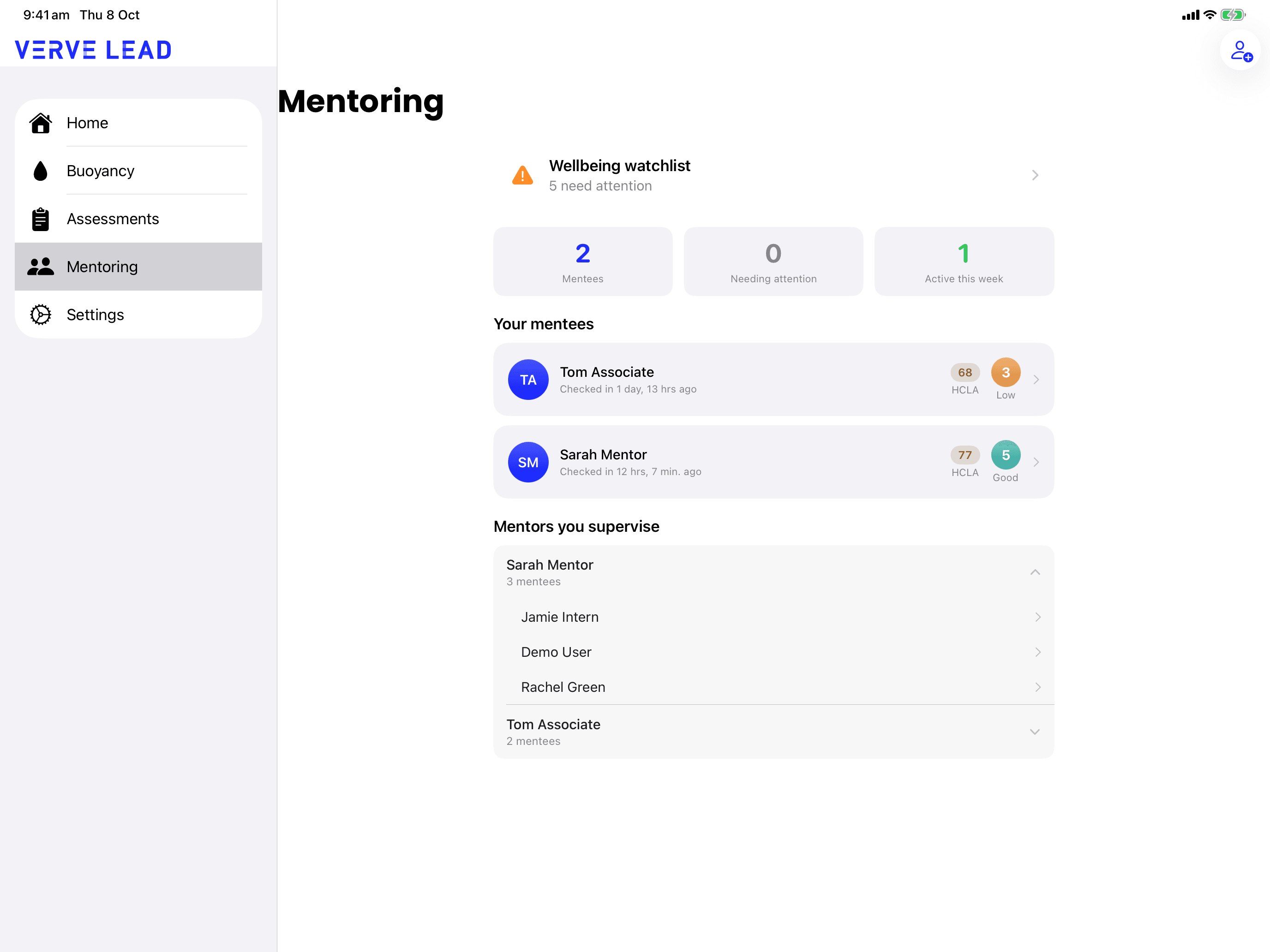
Task: Click the TA avatar circle
Action: tap(528, 380)
